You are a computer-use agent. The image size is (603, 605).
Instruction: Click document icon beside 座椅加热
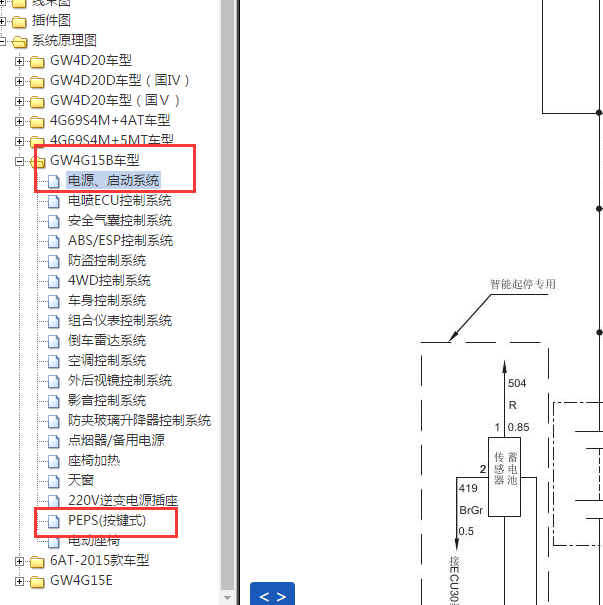tap(54, 461)
